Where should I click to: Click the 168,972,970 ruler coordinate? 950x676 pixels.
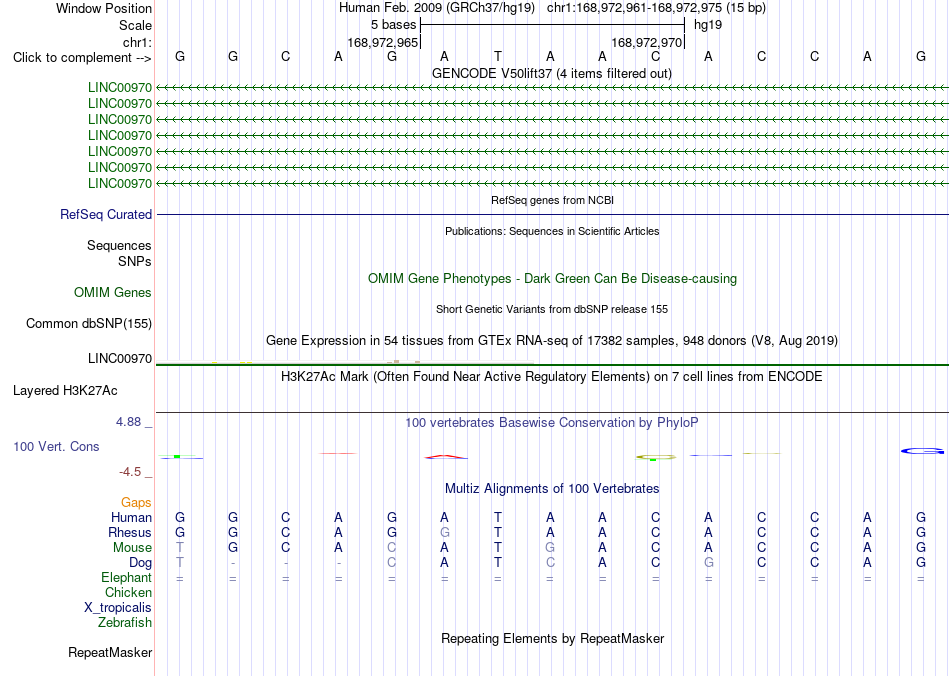pyautogui.click(x=646, y=42)
